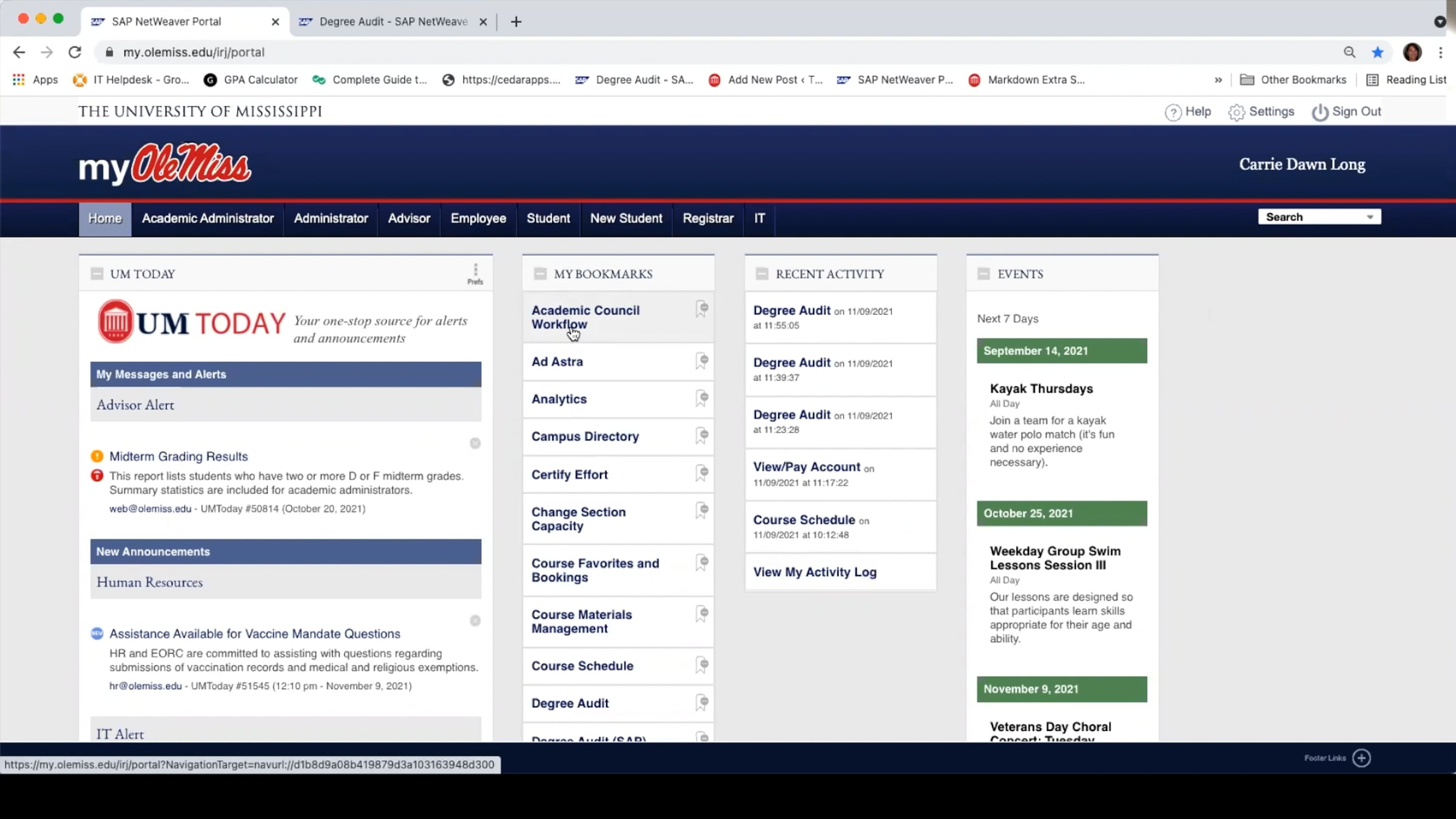
Task: Open the Academic Administrator tab
Action: point(207,218)
